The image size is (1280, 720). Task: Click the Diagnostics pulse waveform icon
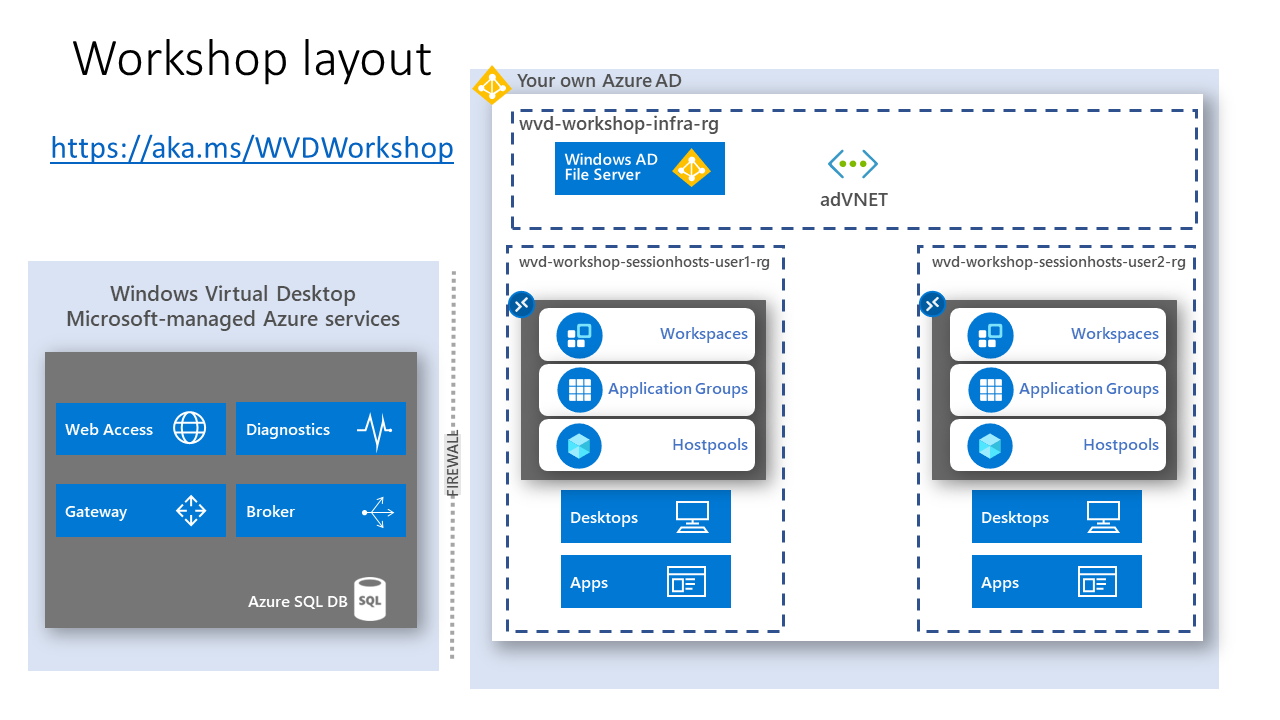tap(377, 428)
